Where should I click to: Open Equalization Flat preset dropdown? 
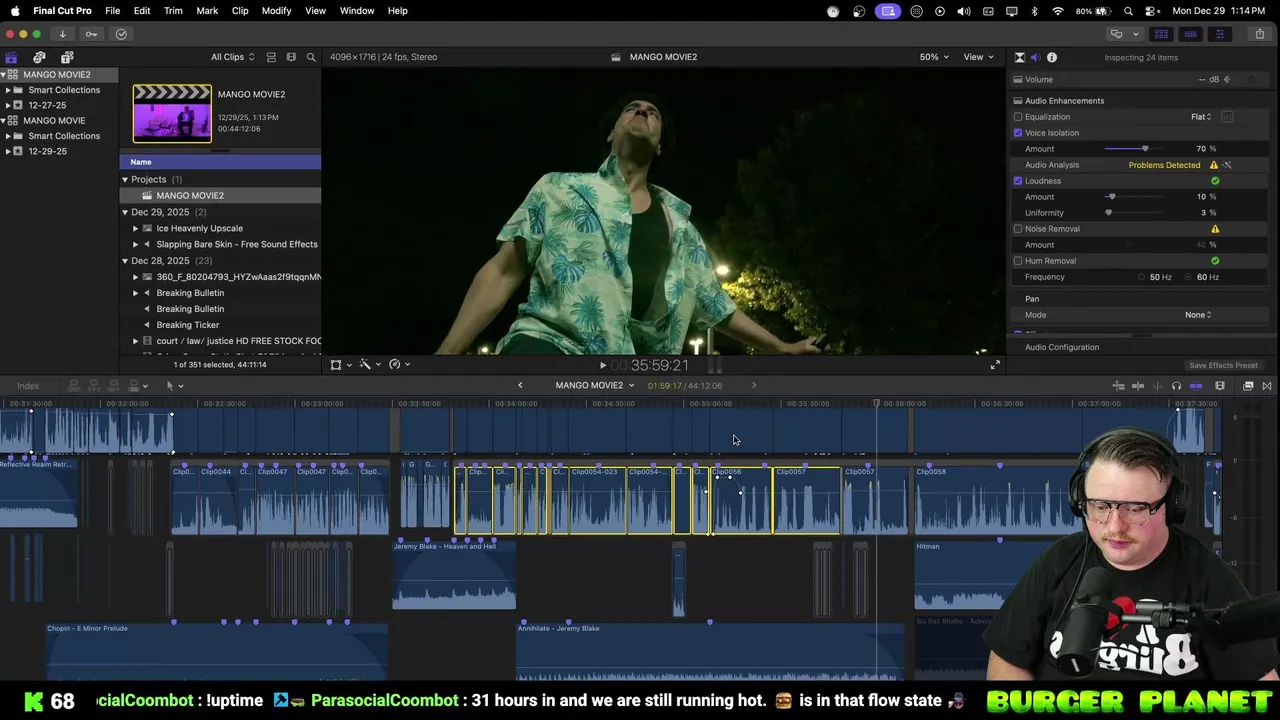(x=1201, y=117)
